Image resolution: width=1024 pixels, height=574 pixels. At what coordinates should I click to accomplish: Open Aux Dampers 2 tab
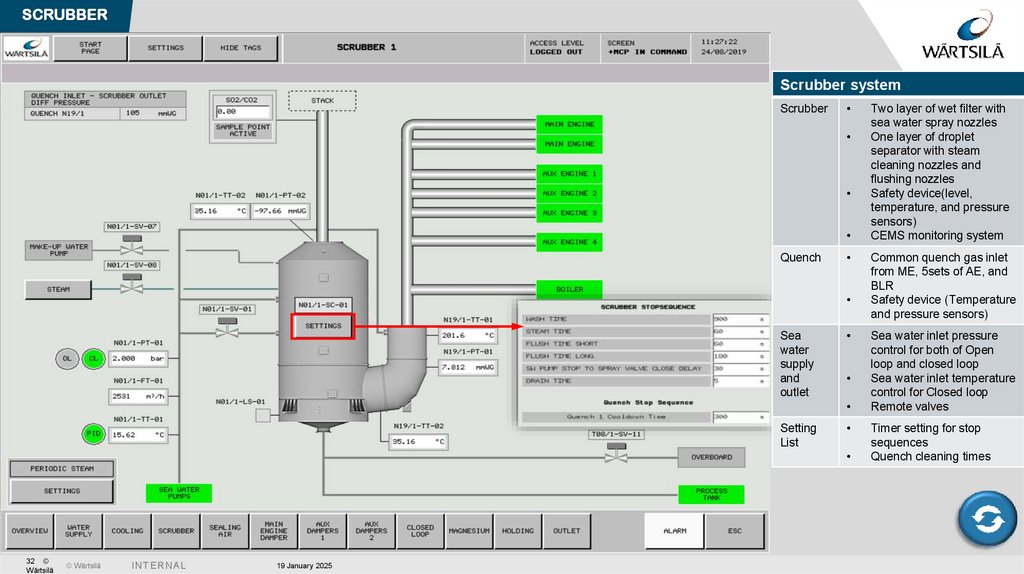click(372, 531)
